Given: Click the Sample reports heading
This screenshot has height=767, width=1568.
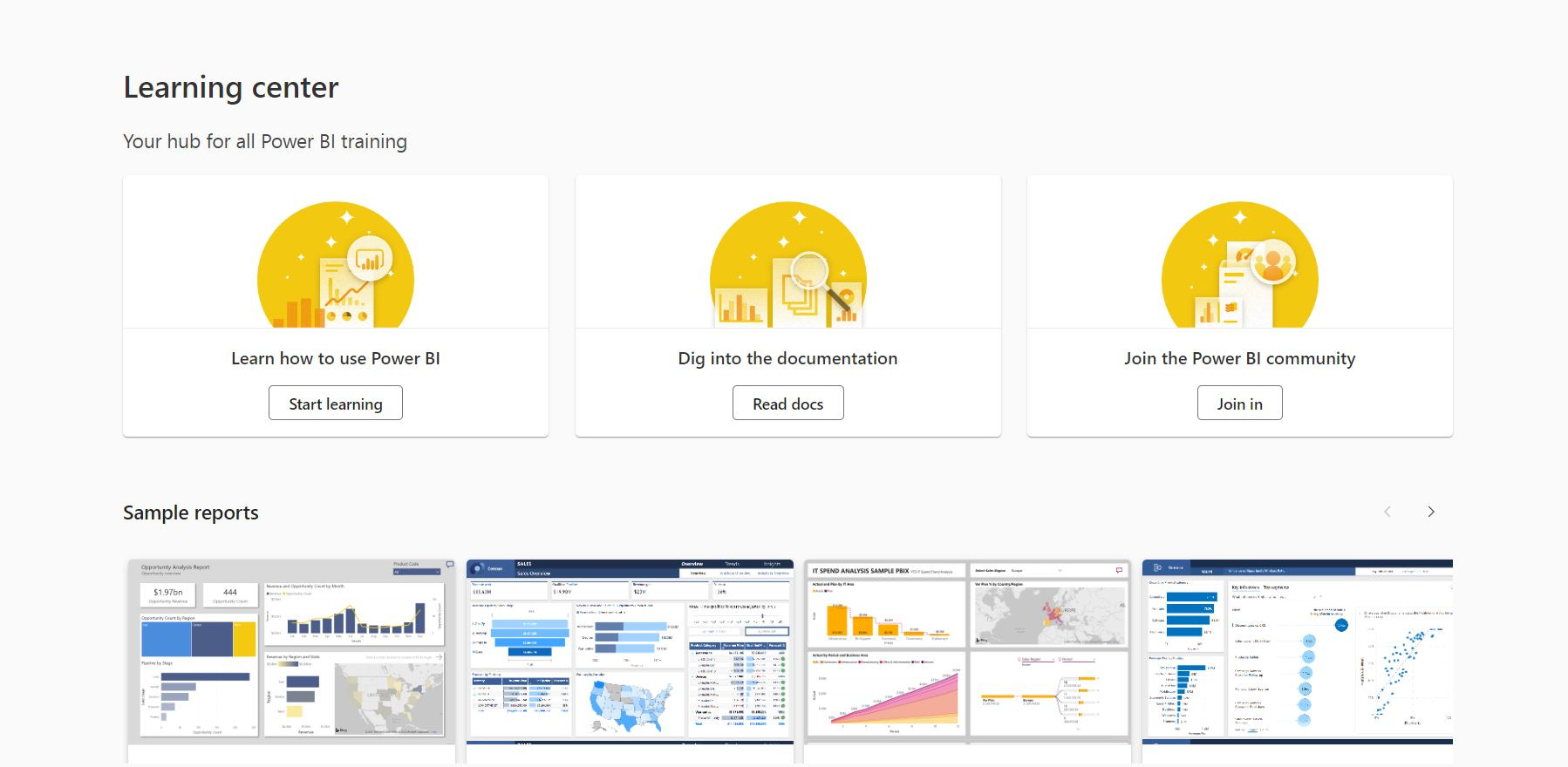Looking at the screenshot, I should point(191,512).
